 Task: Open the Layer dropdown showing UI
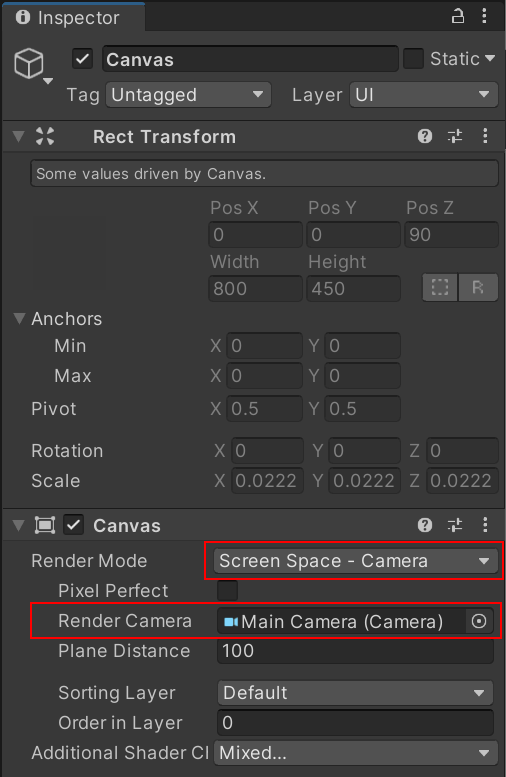coord(424,95)
